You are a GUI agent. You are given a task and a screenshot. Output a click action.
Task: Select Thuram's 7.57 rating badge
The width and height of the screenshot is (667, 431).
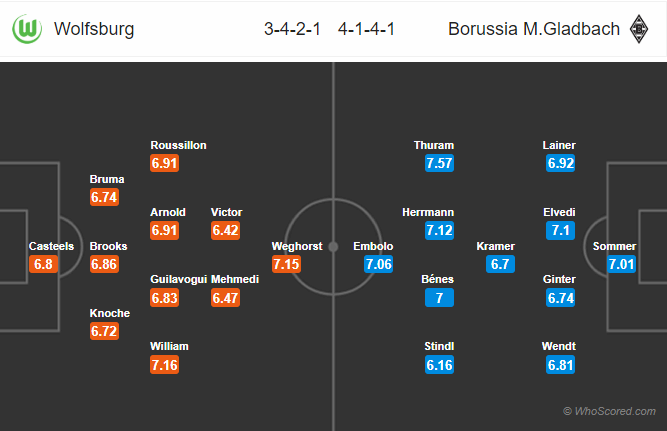(439, 163)
